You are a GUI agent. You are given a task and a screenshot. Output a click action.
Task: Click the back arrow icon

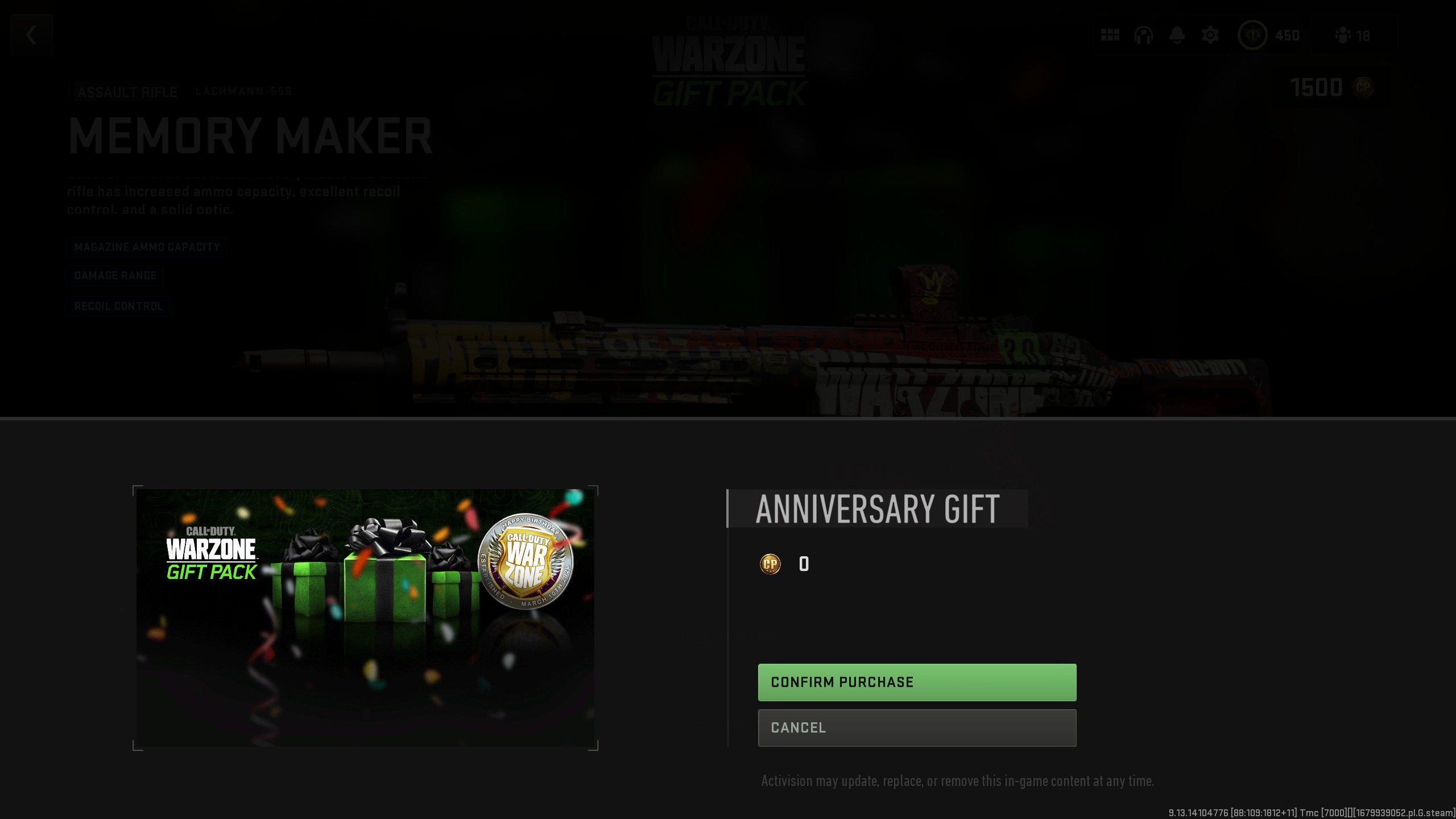coord(31,35)
